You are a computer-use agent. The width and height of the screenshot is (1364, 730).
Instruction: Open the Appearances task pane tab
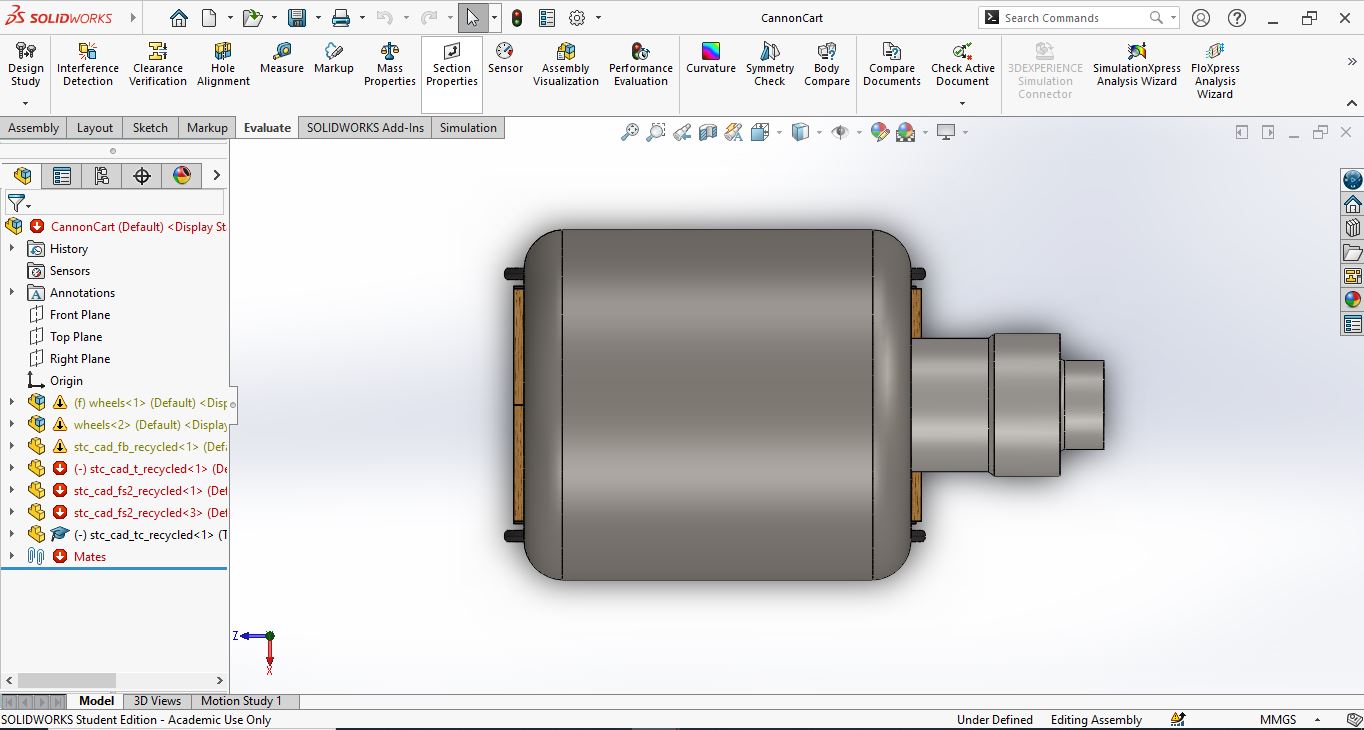(x=1353, y=299)
